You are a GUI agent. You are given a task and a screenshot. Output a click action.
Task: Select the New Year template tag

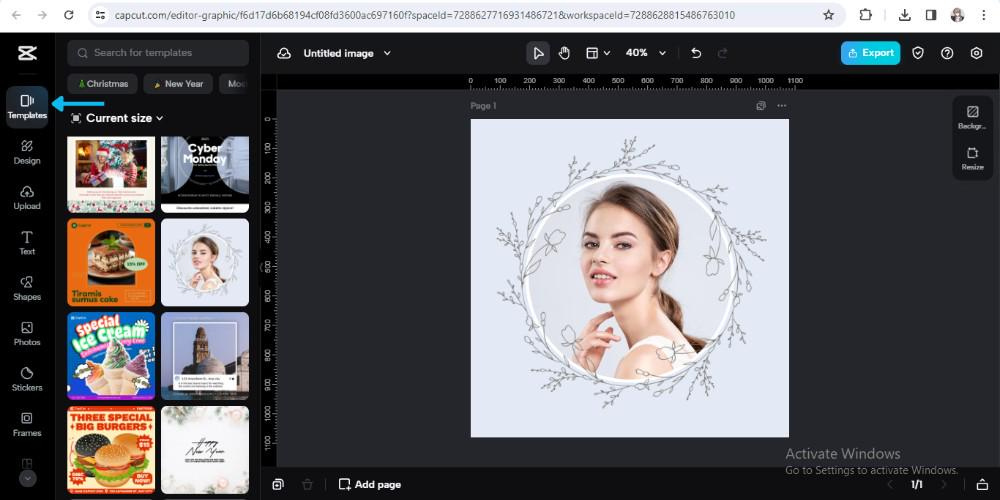(178, 84)
